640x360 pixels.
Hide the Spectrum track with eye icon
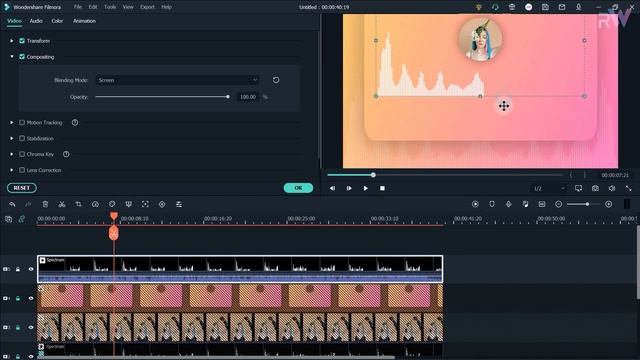(x=31, y=269)
